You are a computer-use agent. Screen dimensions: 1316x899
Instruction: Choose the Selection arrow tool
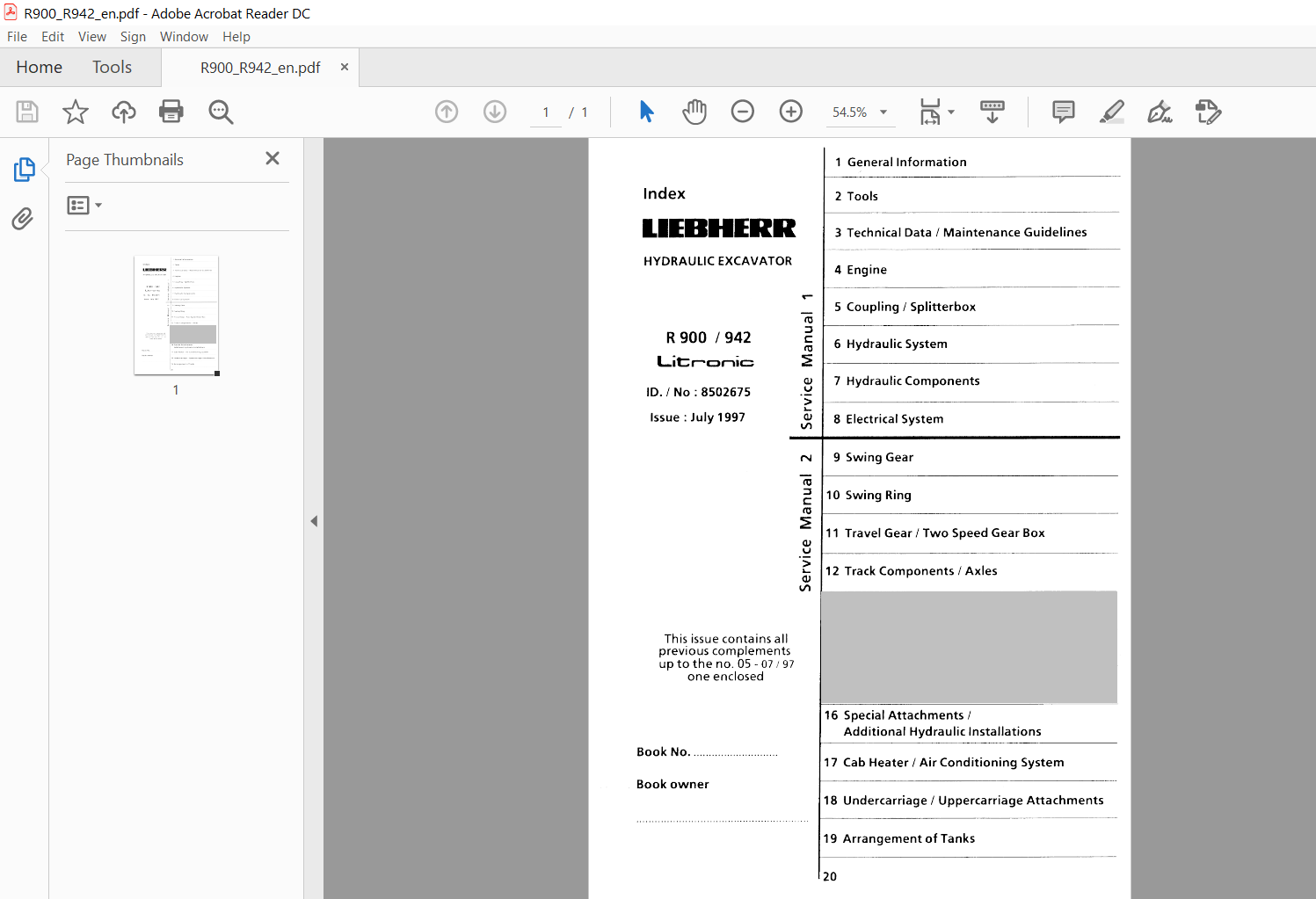click(x=647, y=112)
